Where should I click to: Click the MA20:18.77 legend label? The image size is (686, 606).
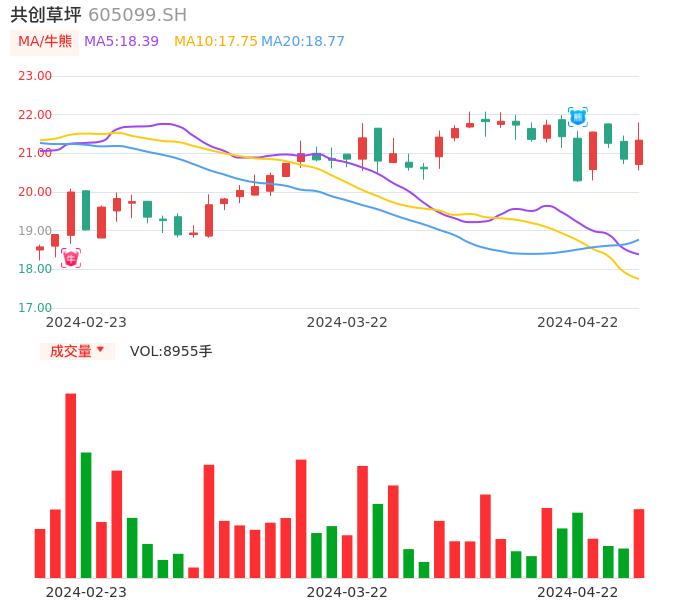(303, 41)
